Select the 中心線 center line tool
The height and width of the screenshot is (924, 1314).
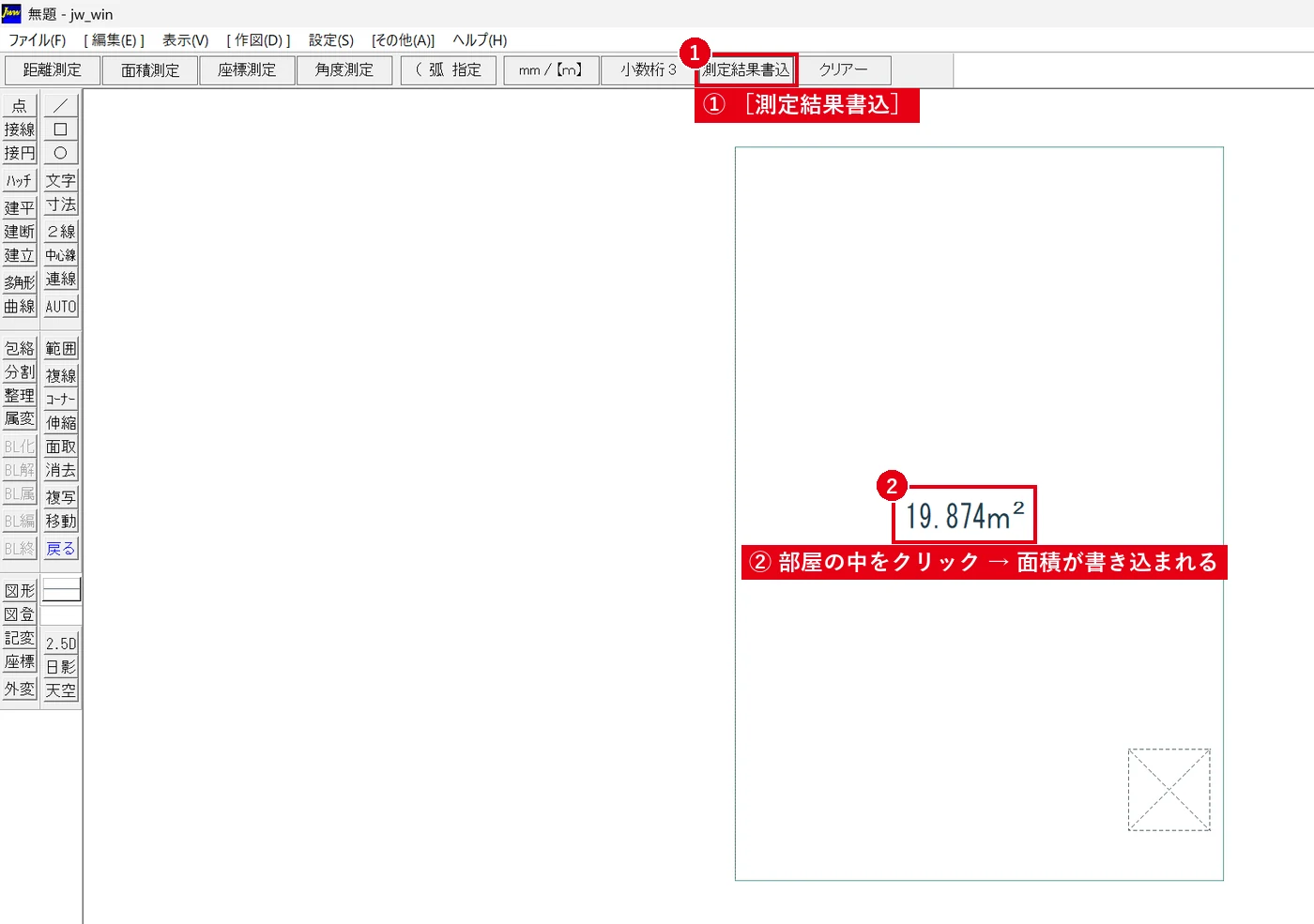(x=61, y=255)
